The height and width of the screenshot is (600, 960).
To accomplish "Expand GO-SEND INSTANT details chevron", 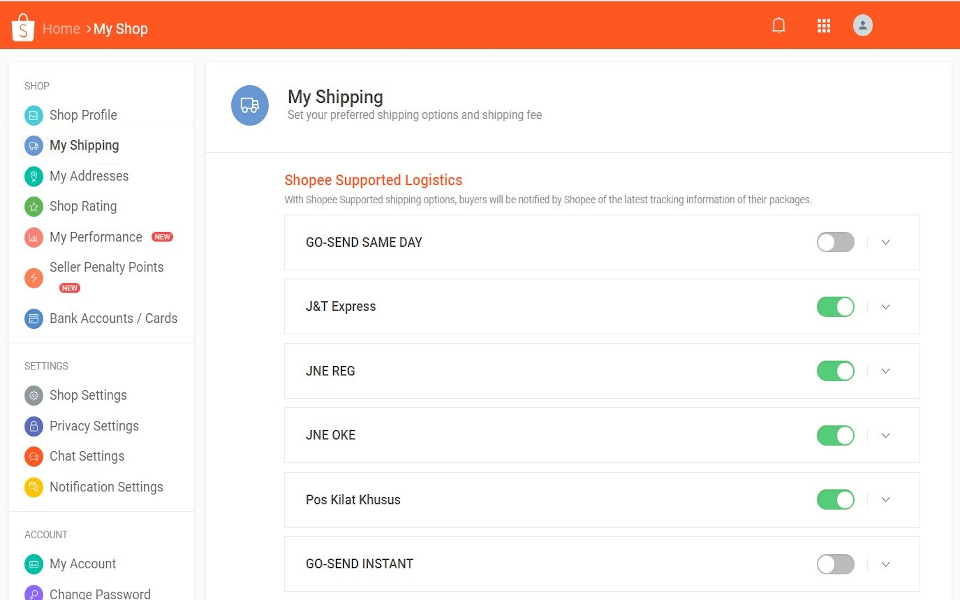I will coord(885,564).
